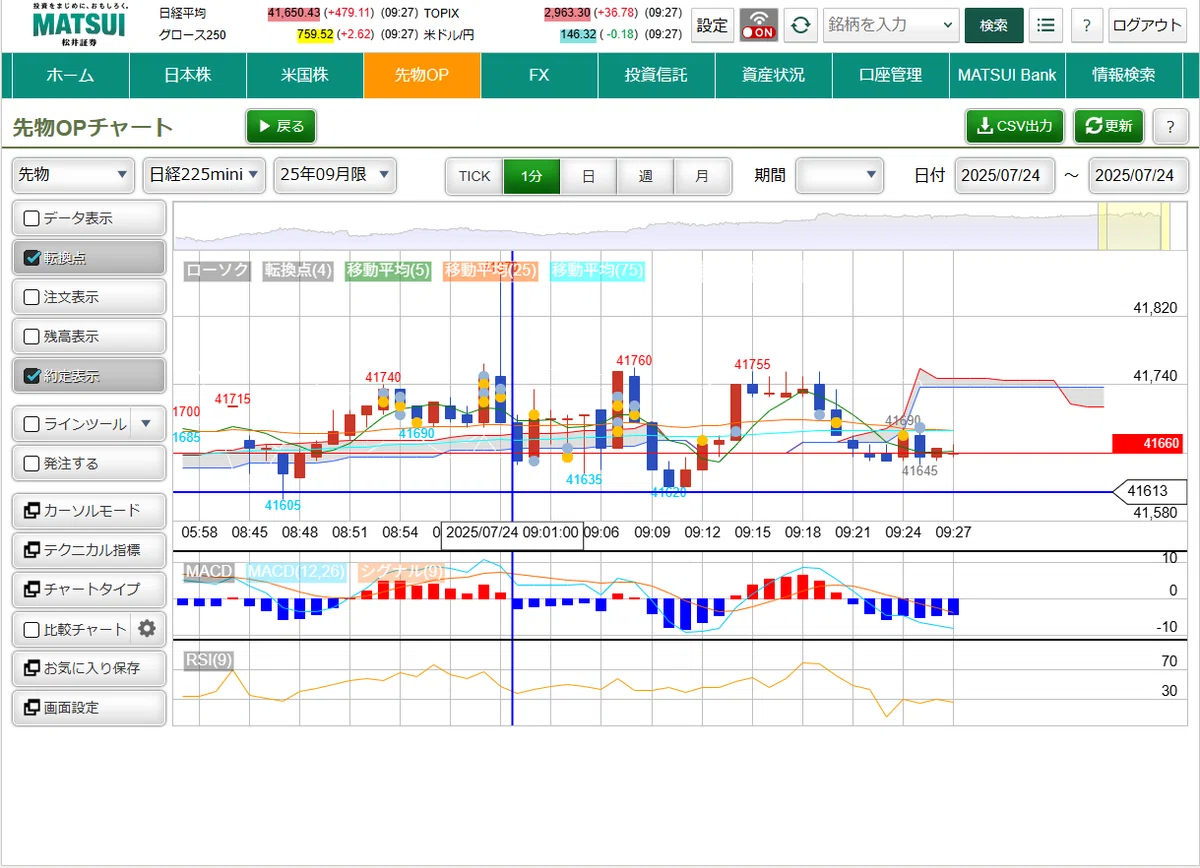Click the red 41660 current price marker
Image resolution: width=1200 pixels, height=868 pixels.
[x=1150, y=444]
